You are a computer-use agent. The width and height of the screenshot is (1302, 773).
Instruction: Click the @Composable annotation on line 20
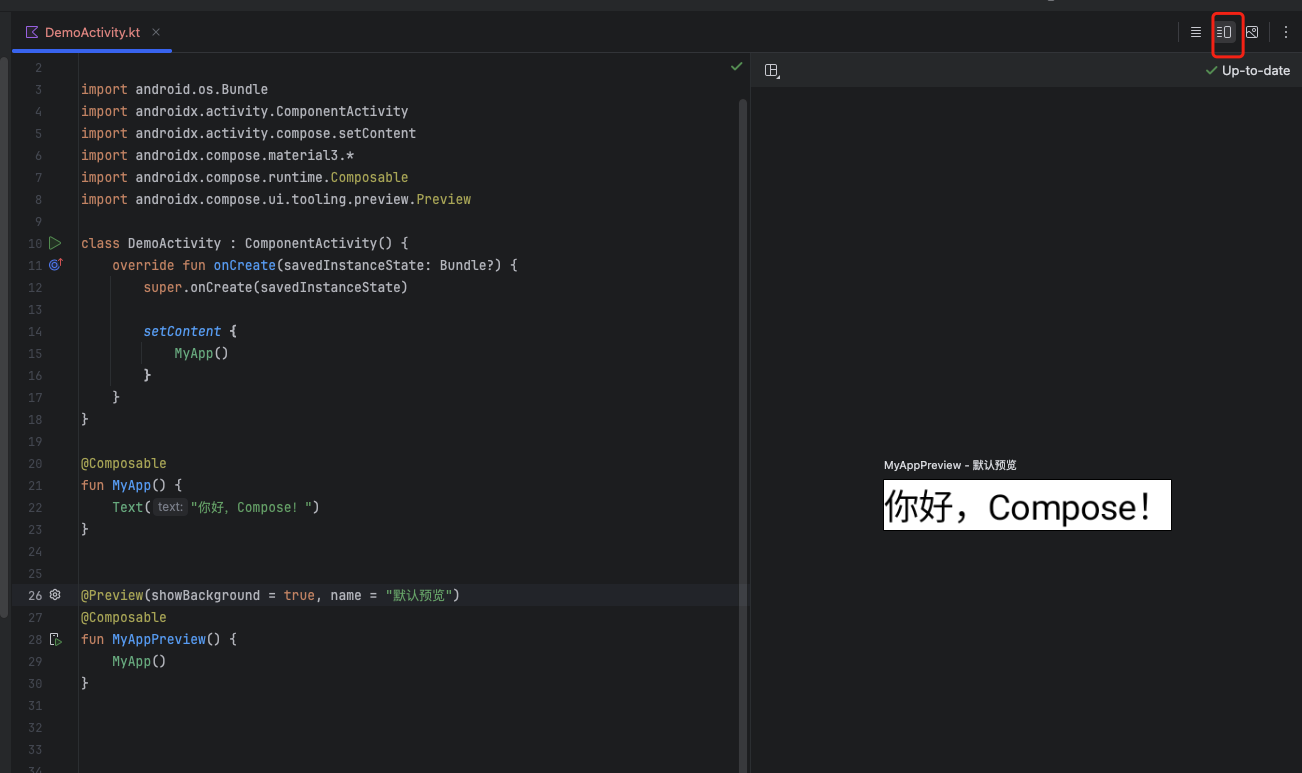tap(124, 463)
